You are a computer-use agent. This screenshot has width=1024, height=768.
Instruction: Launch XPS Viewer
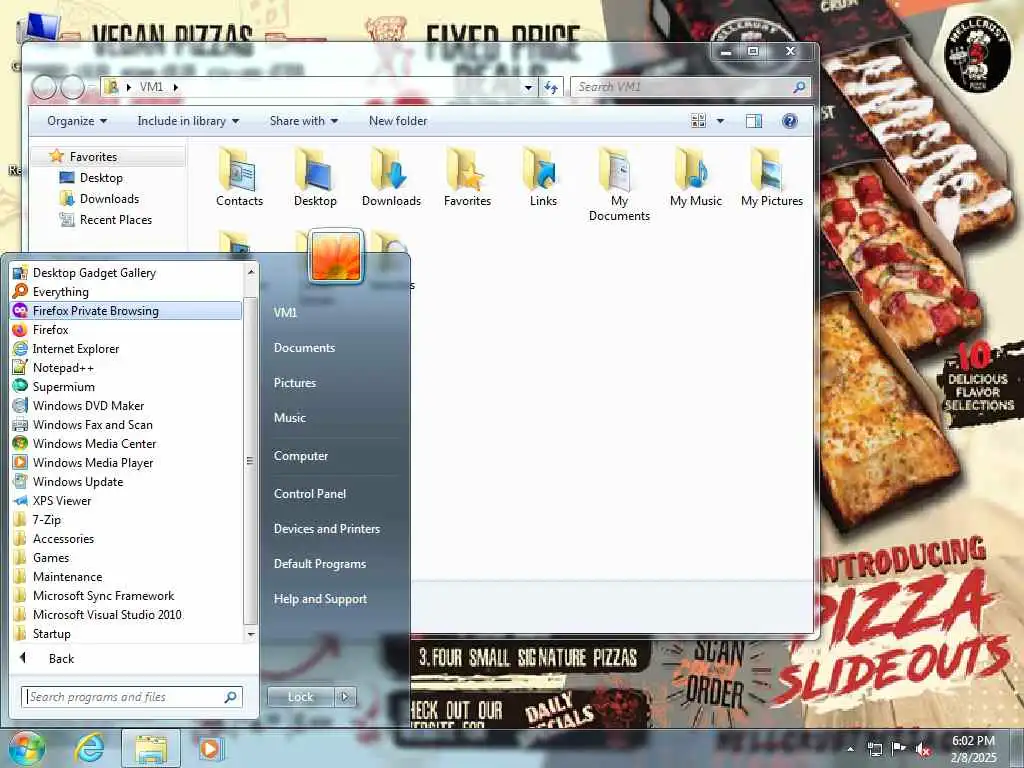click(x=126, y=500)
